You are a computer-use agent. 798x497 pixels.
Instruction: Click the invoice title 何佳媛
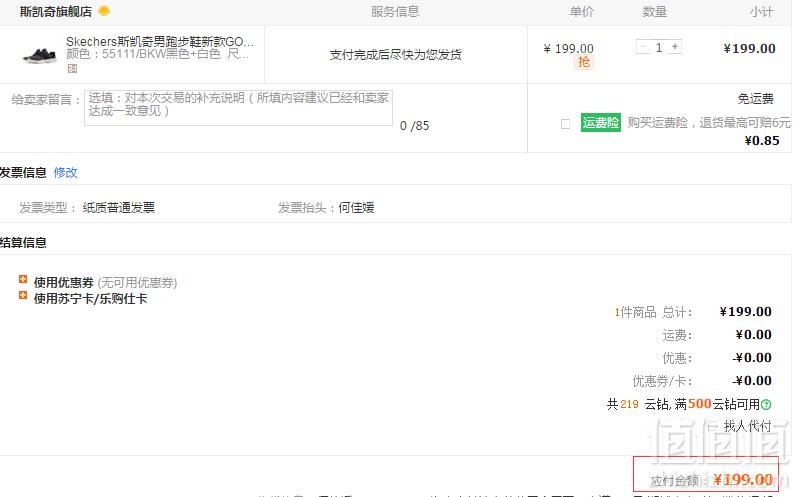coord(356,208)
